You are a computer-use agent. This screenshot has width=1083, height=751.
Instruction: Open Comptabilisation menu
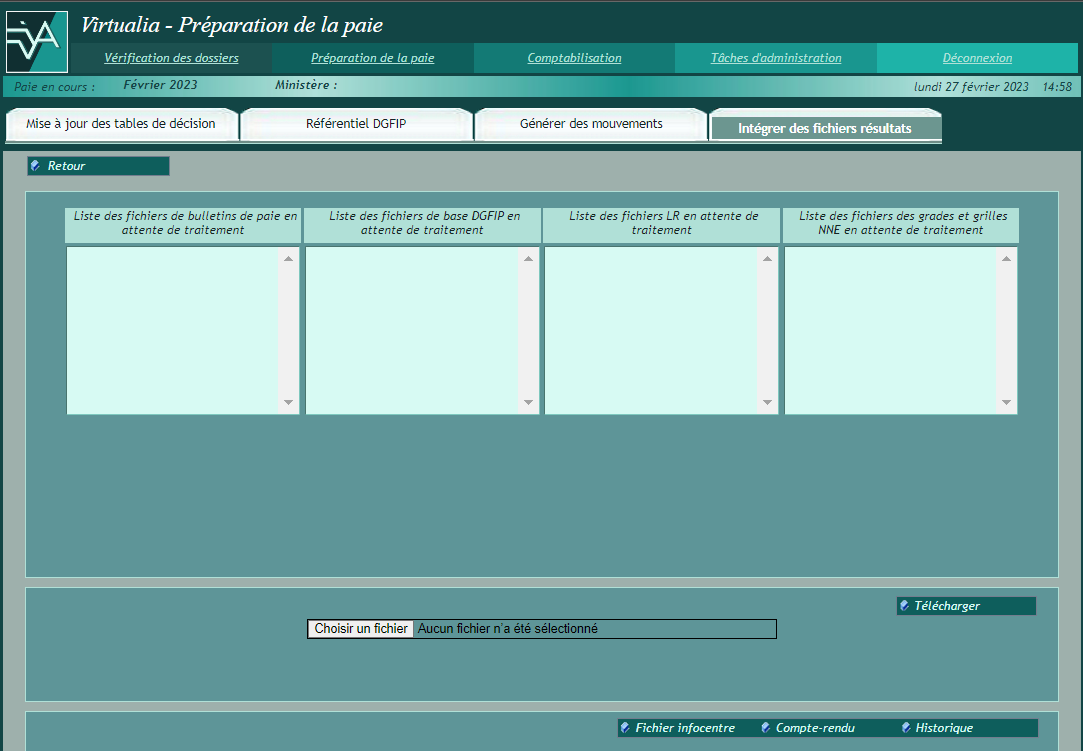tap(574, 58)
